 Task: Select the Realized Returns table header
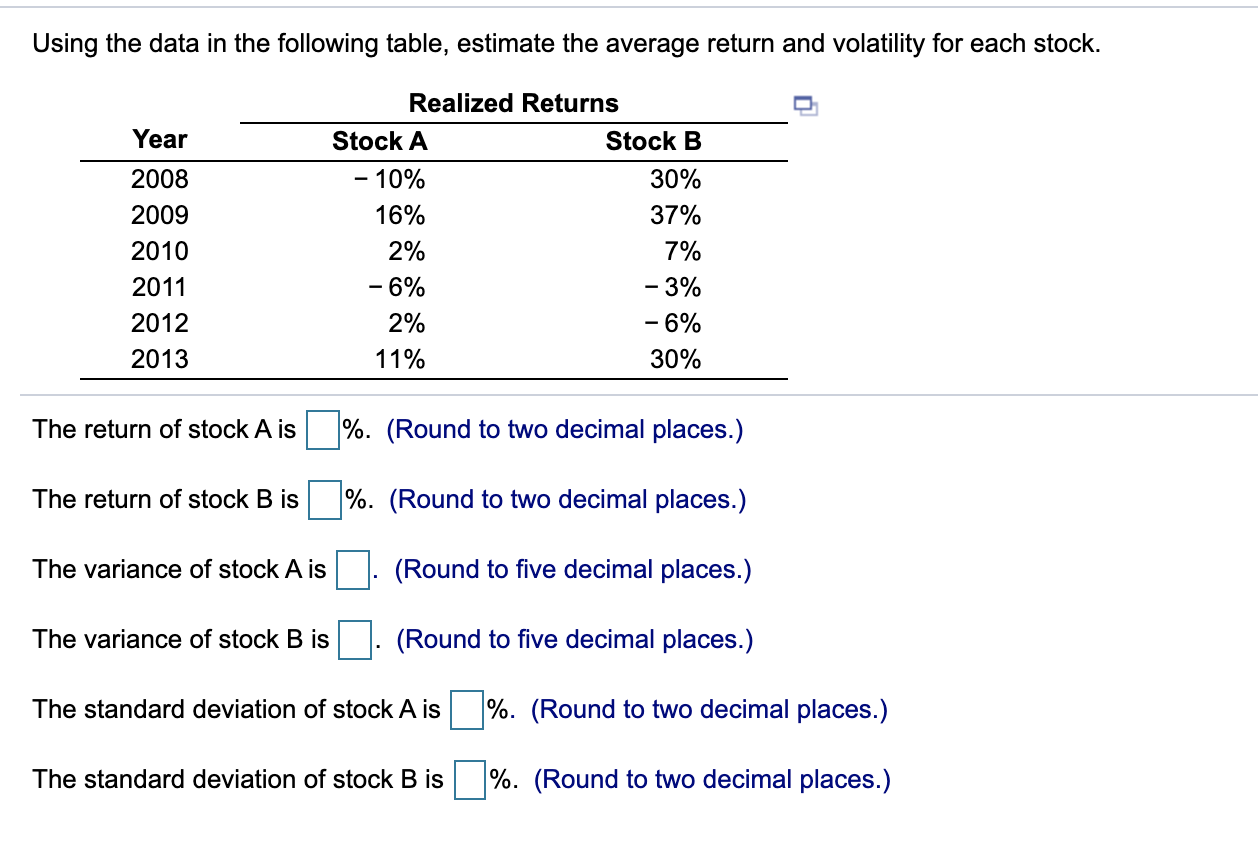coord(513,102)
